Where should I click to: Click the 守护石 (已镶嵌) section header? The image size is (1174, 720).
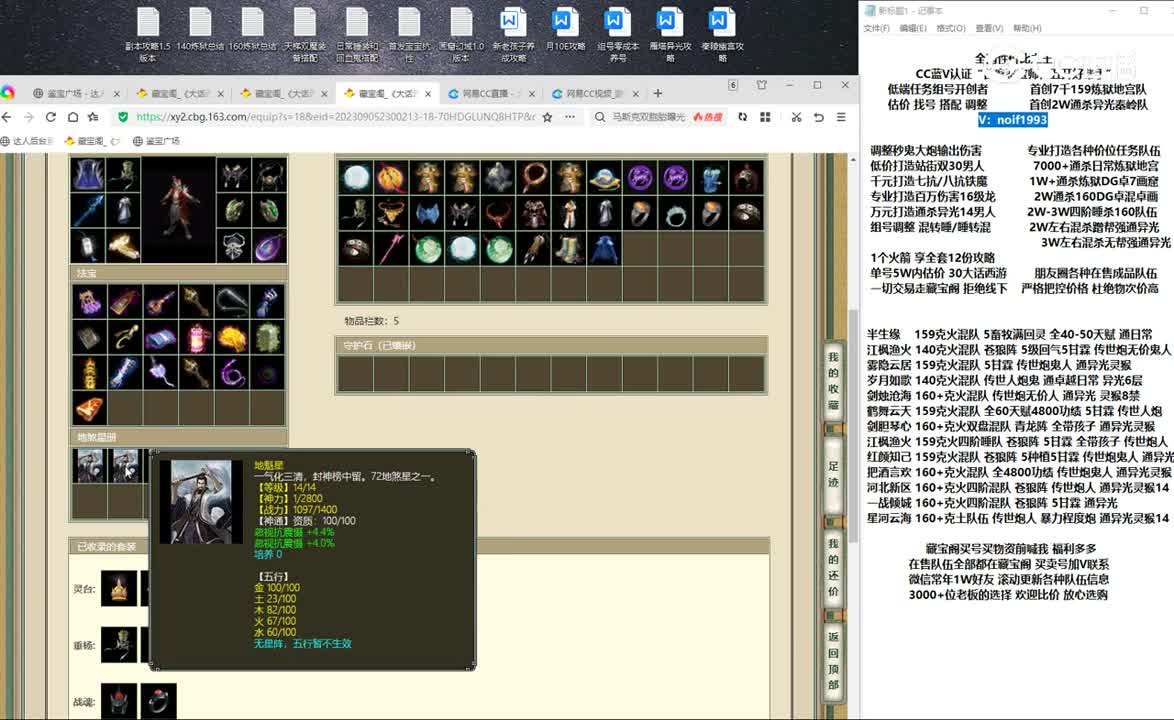pos(551,345)
